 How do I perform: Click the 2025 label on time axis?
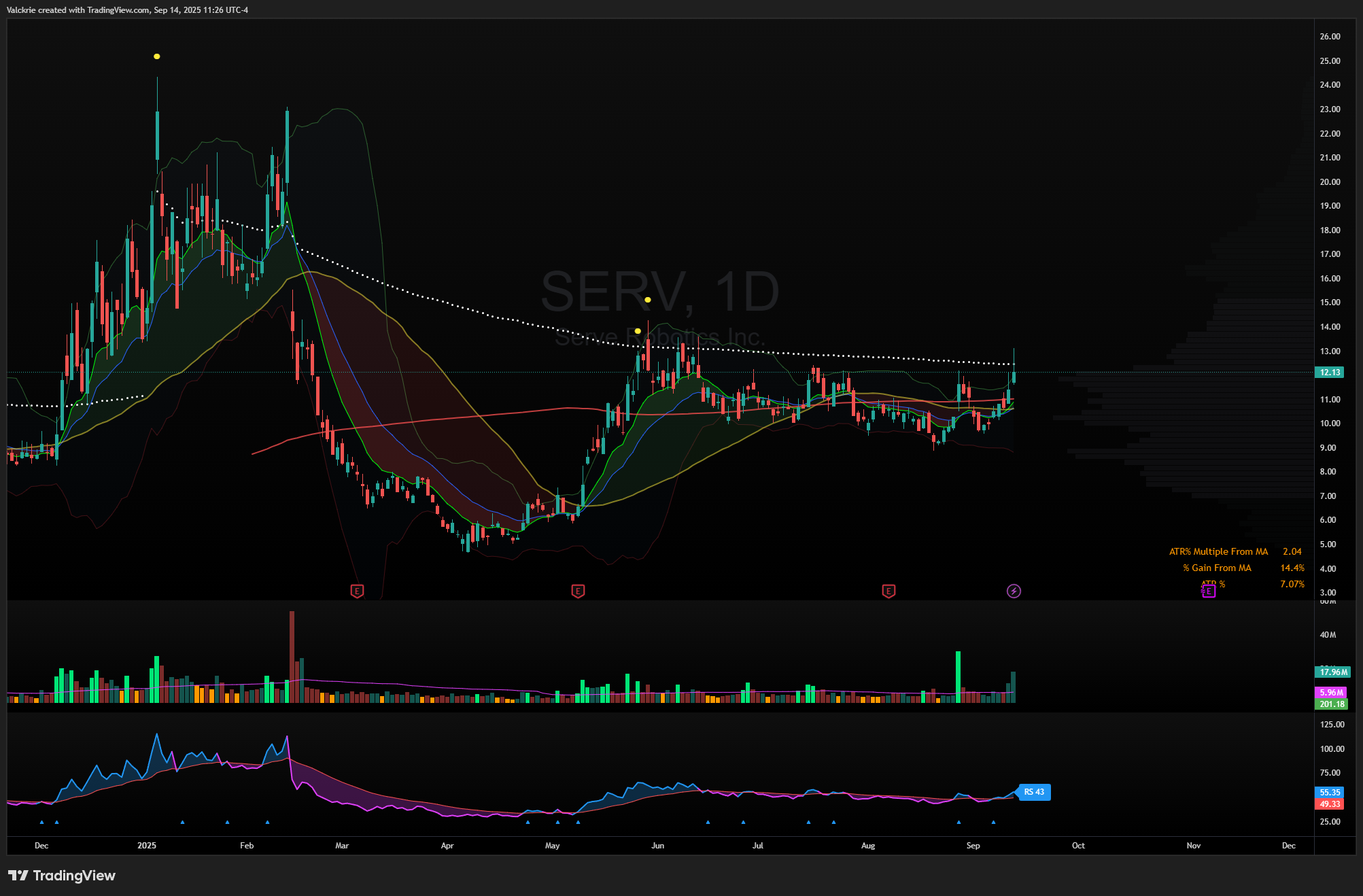point(147,846)
